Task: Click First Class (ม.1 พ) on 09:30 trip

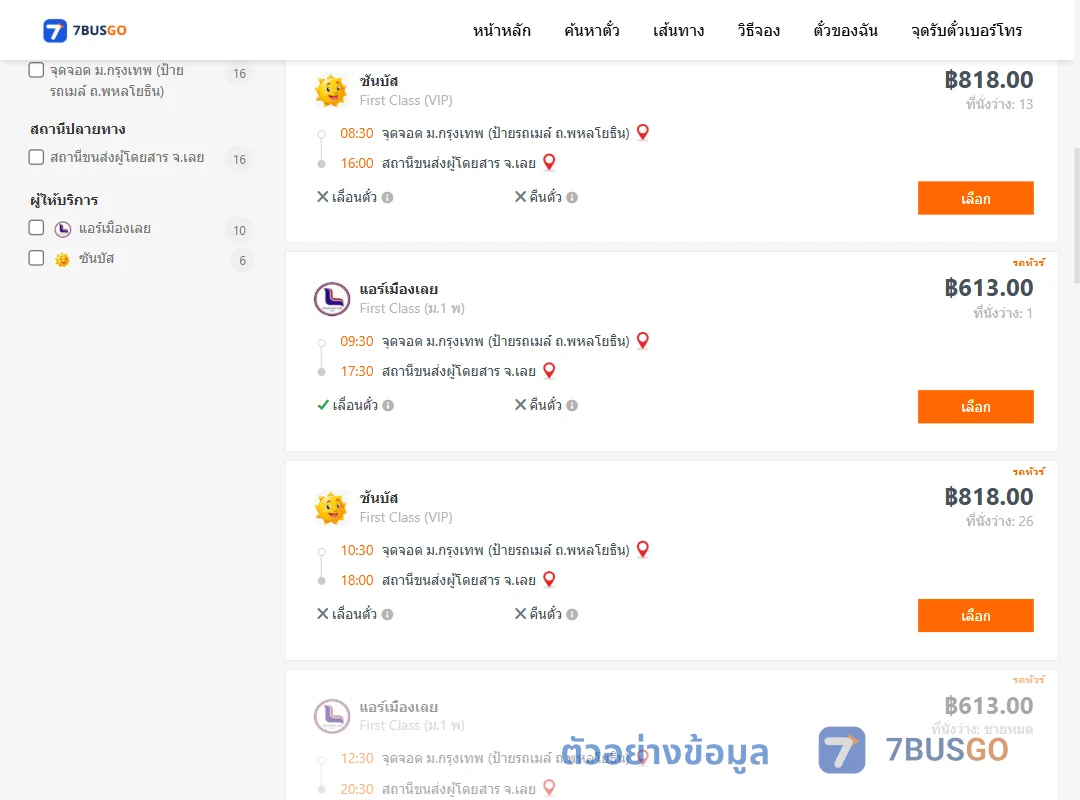Action: (412, 309)
